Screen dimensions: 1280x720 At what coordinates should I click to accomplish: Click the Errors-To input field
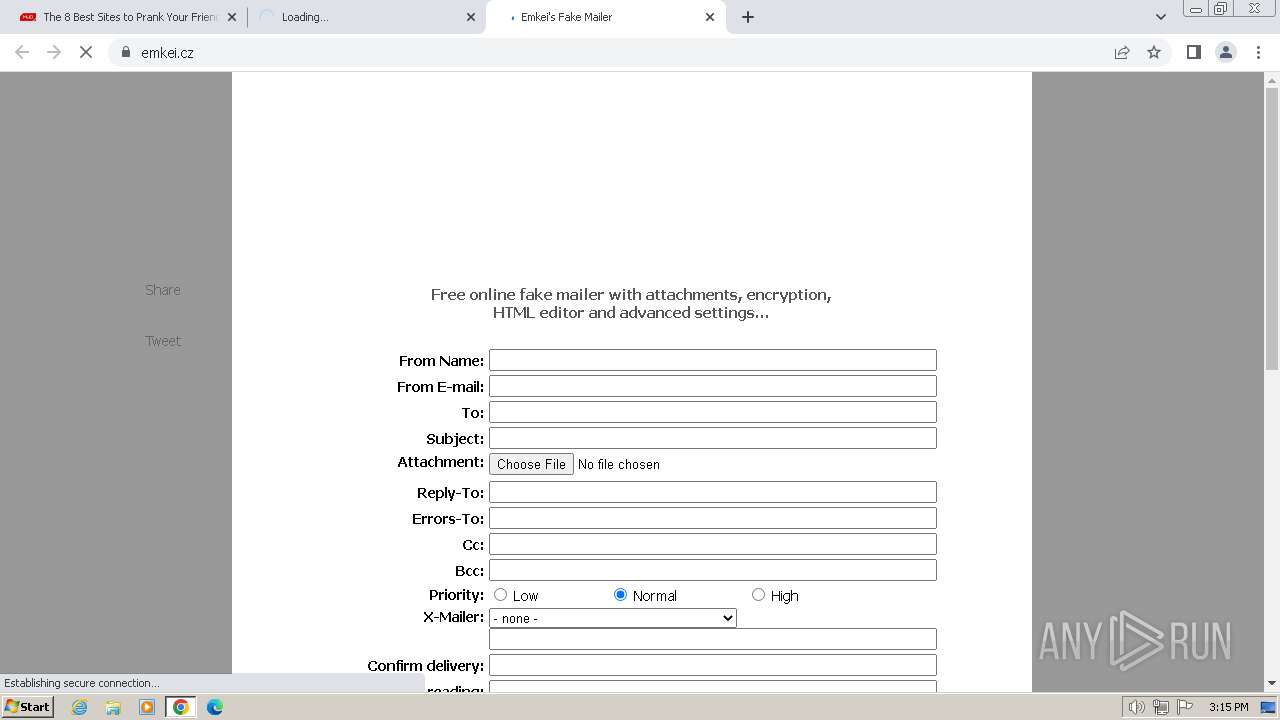[x=713, y=518]
